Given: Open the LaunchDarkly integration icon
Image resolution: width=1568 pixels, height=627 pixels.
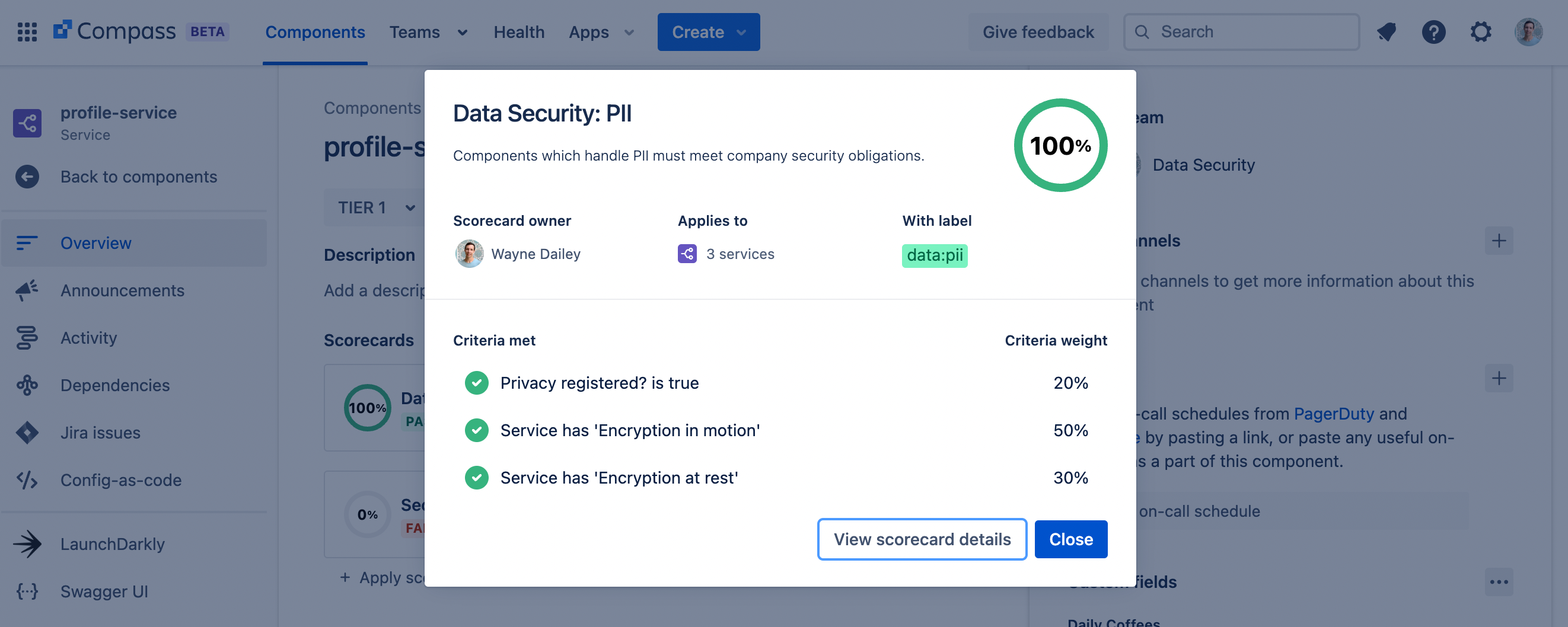Looking at the screenshot, I should (27, 543).
